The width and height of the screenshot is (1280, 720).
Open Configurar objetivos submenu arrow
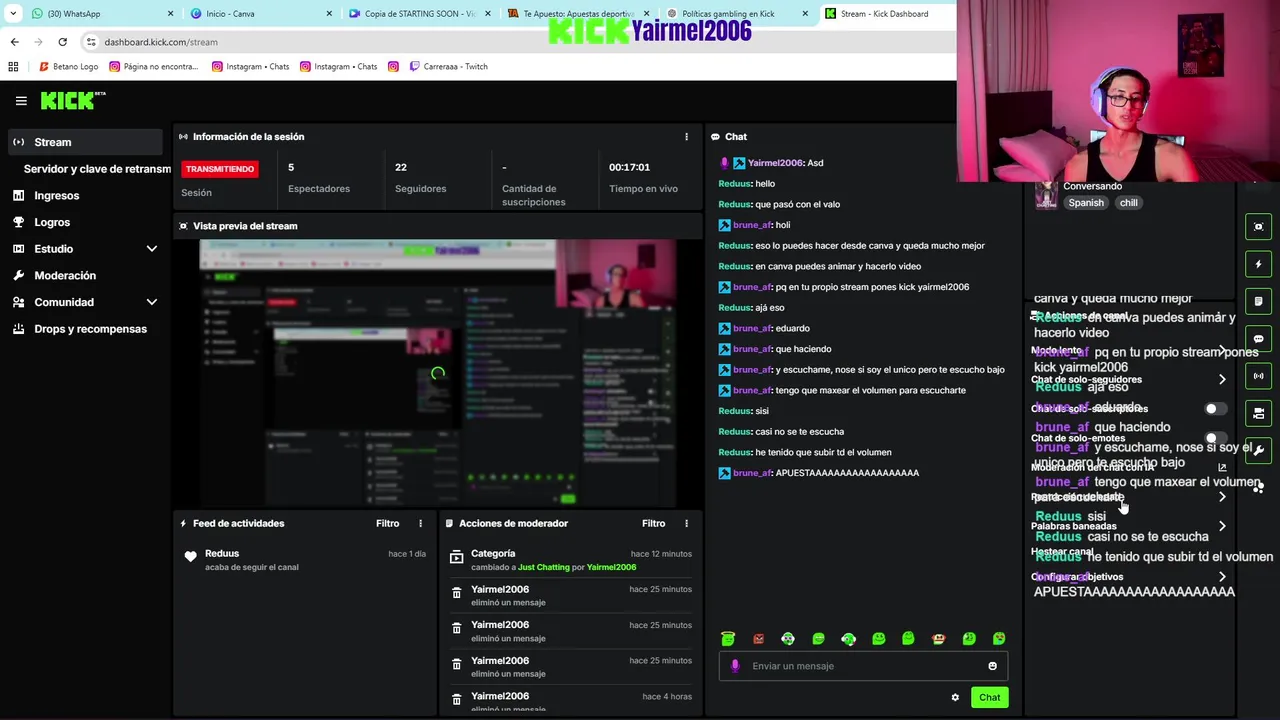click(1222, 577)
